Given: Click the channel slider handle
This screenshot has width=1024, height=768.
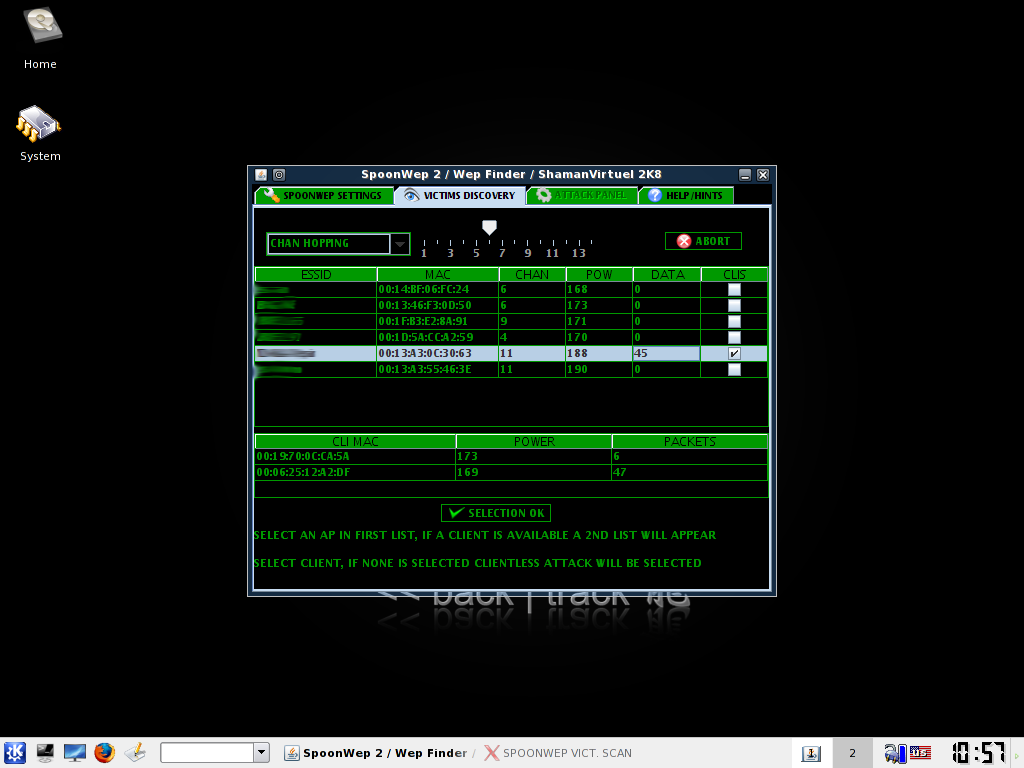Looking at the screenshot, I should [x=489, y=227].
